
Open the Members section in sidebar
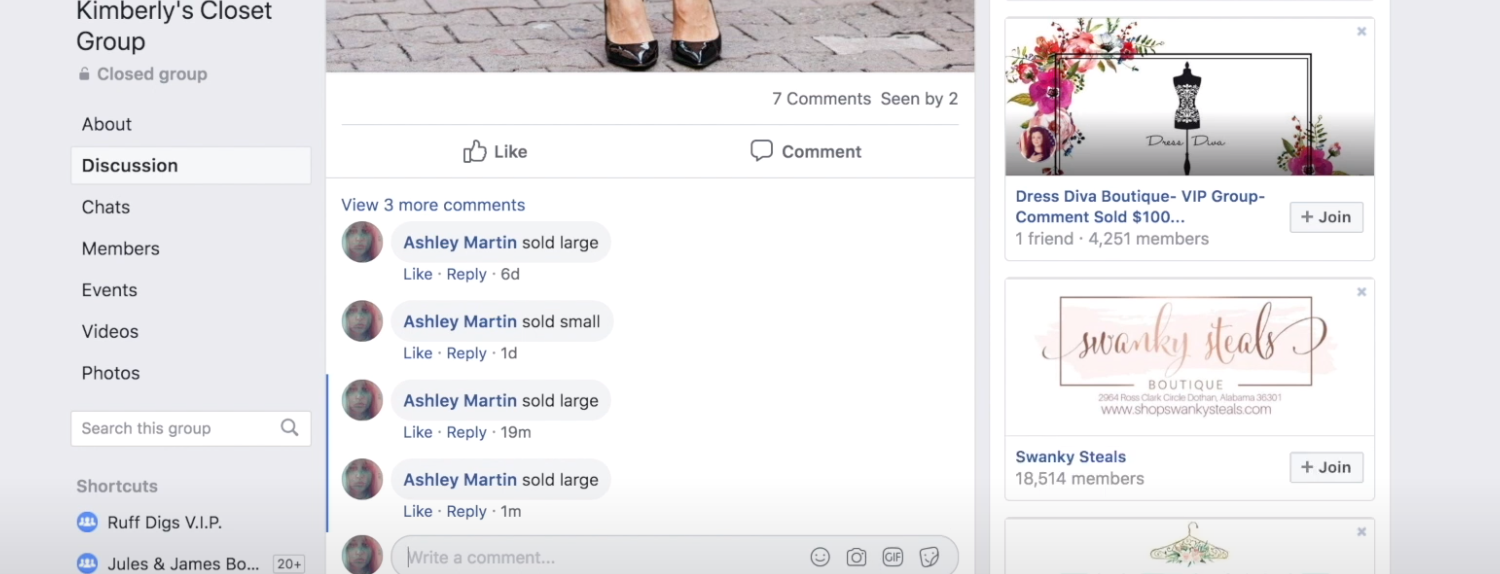[x=120, y=248]
